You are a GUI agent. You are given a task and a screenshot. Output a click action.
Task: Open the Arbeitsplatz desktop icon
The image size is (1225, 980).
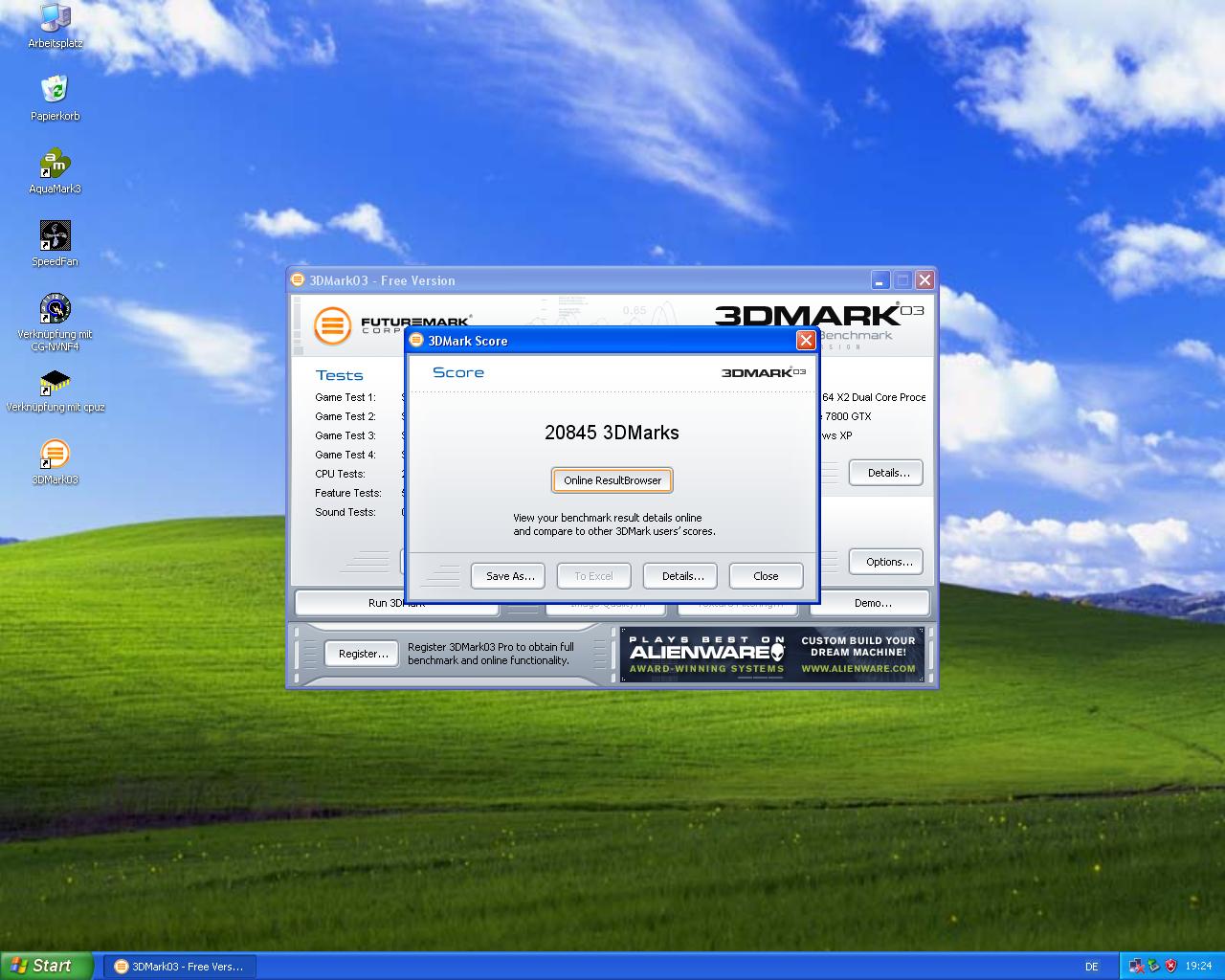(x=56, y=26)
